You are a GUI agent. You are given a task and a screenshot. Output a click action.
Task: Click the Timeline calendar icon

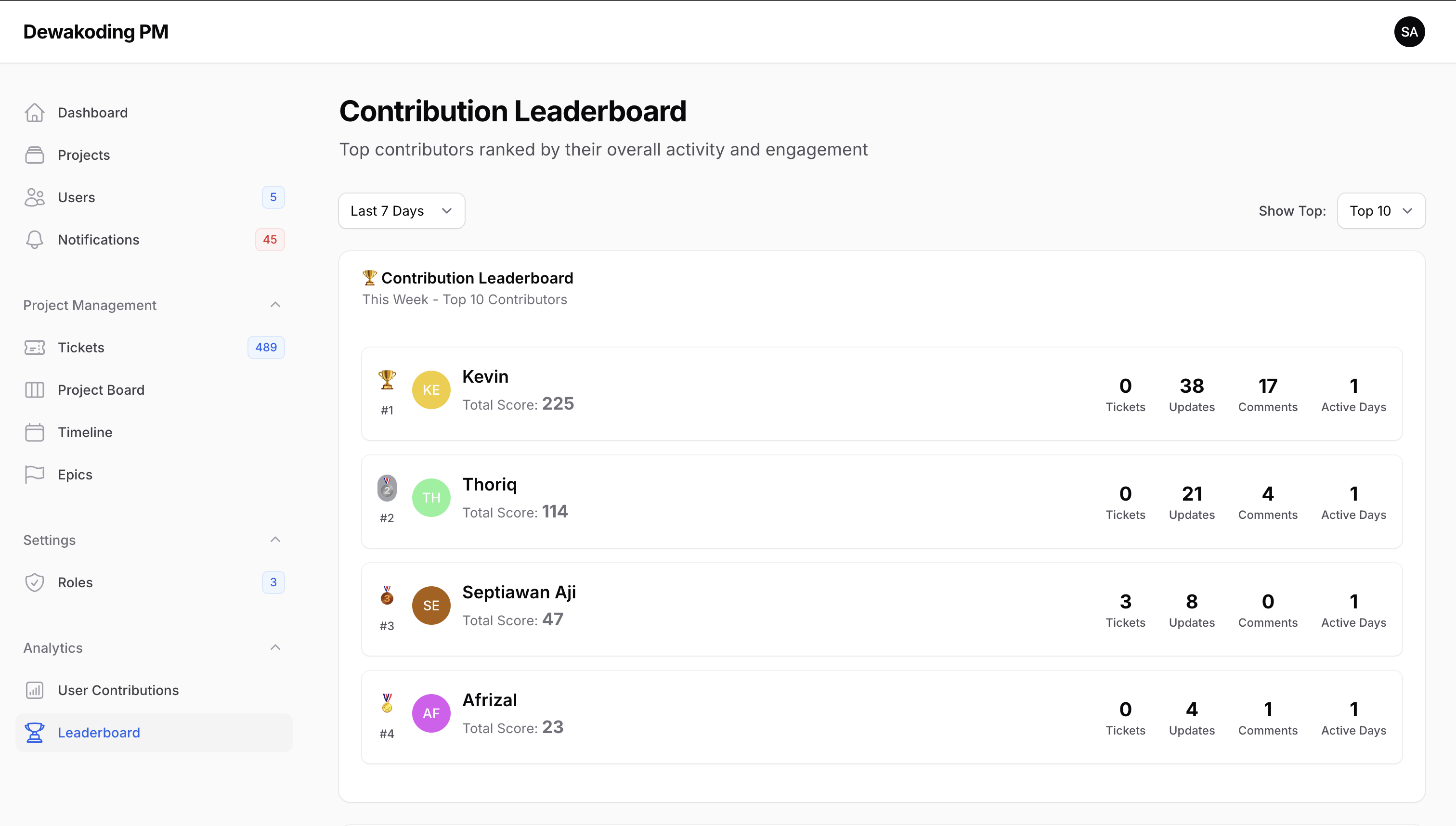click(x=34, y=432)
